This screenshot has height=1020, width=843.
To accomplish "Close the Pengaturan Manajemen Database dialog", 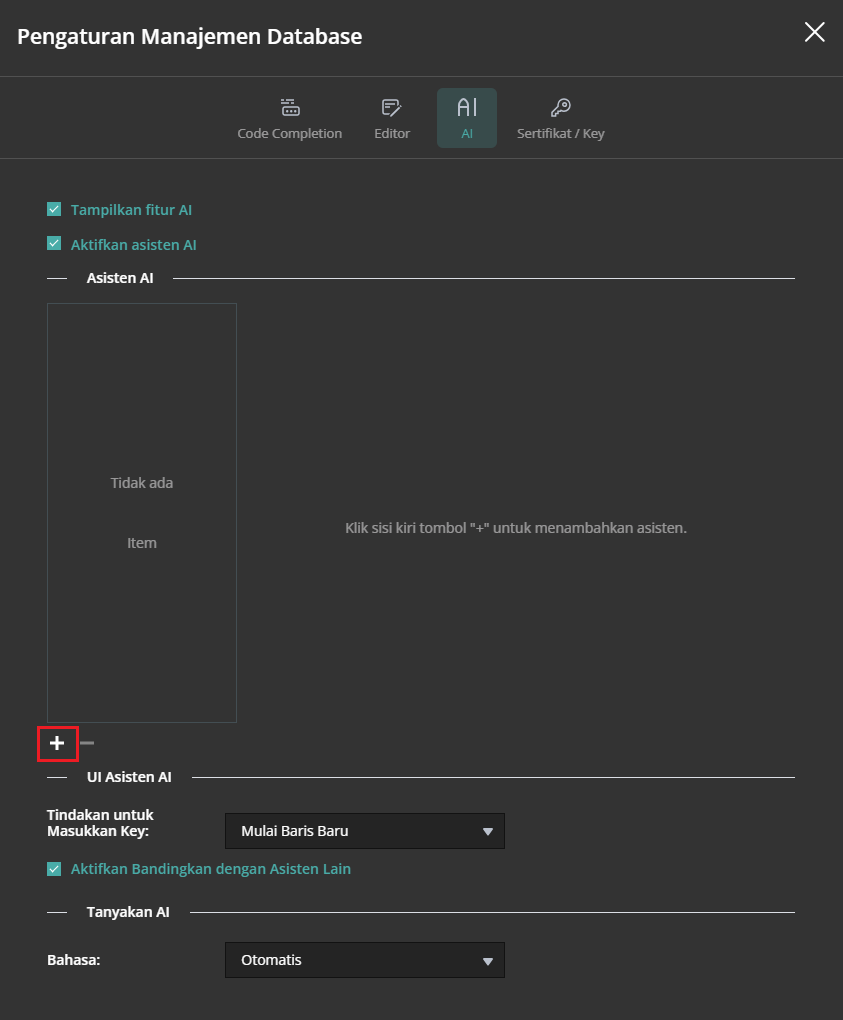I will coord(814,32).
